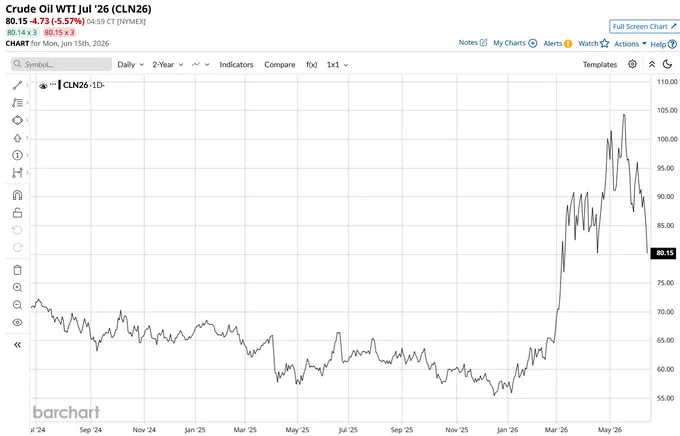Viewport: 680px width, 436px height.
Task: Open CLN26 series more options dots
Action: click(x=53, y=84)
